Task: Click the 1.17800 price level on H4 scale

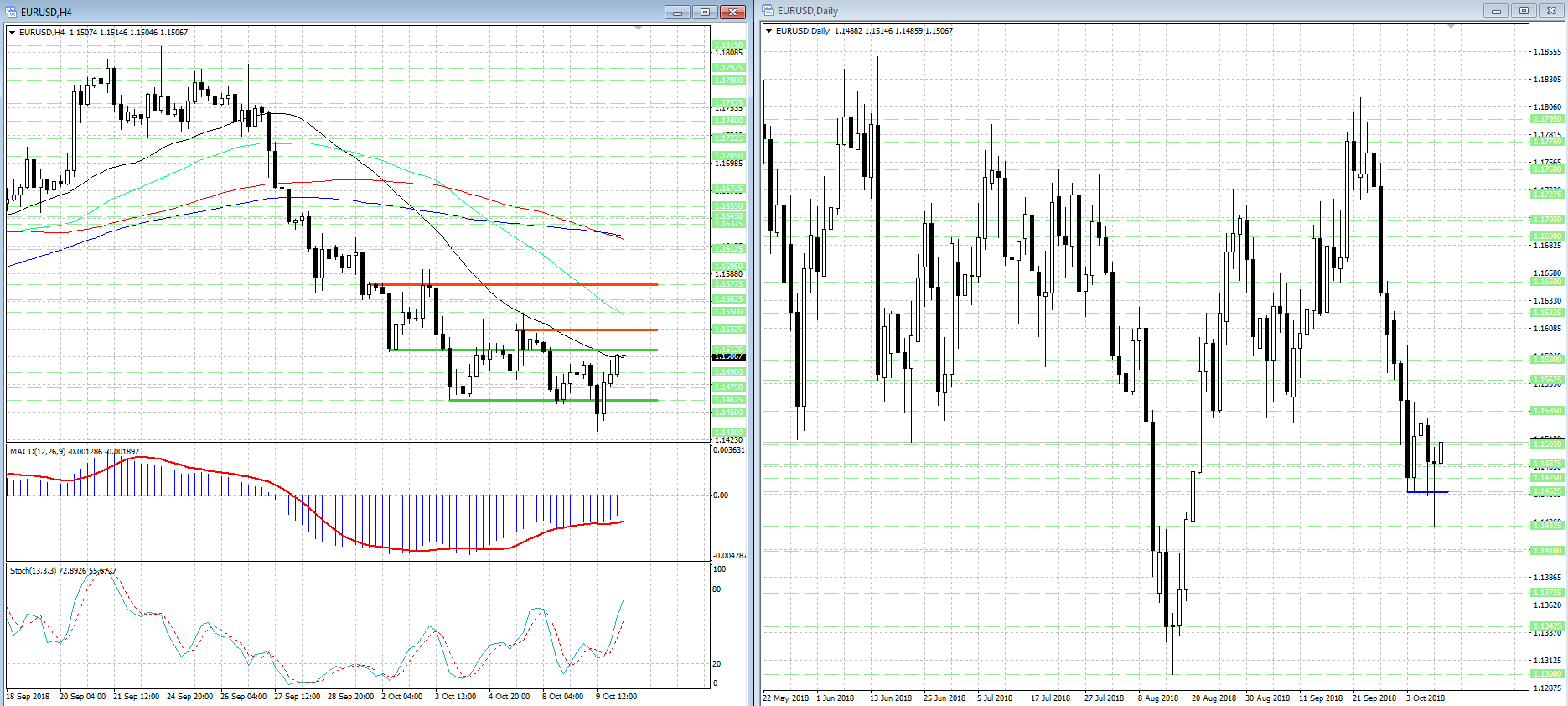Action: point(728,80)
